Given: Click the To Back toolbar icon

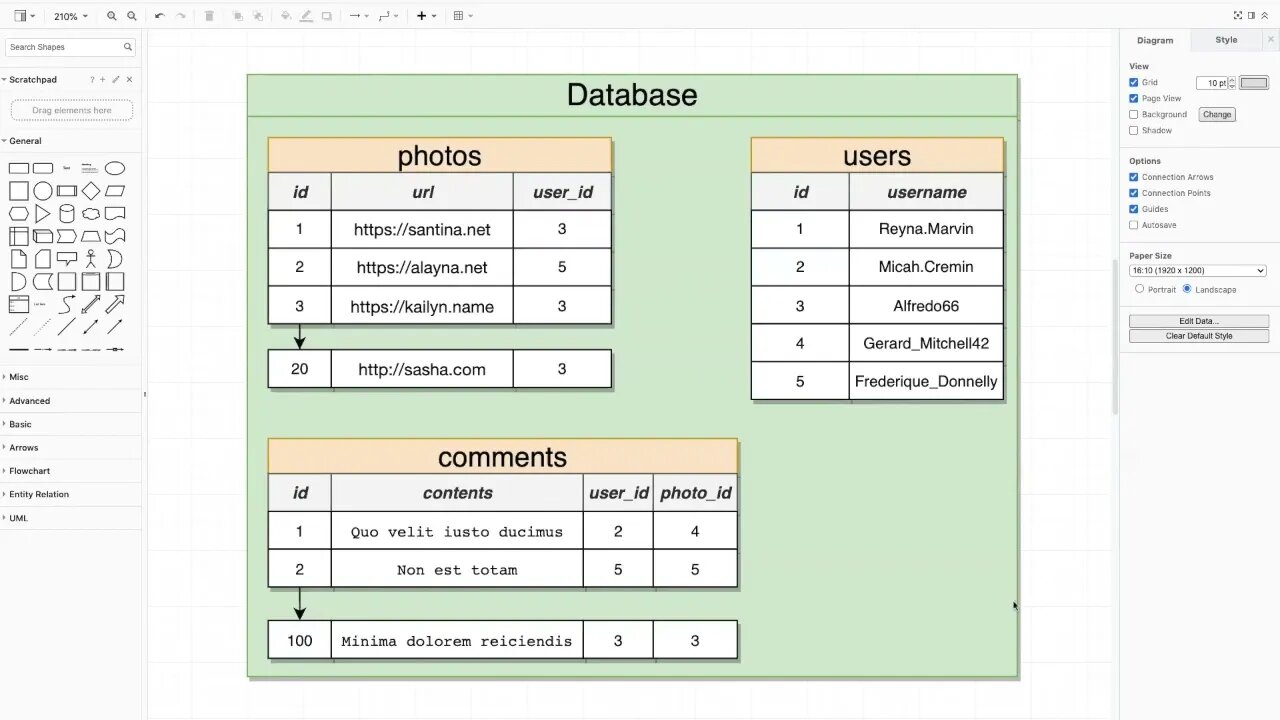Looking at the screenshot, I should (x=259, y=16).
